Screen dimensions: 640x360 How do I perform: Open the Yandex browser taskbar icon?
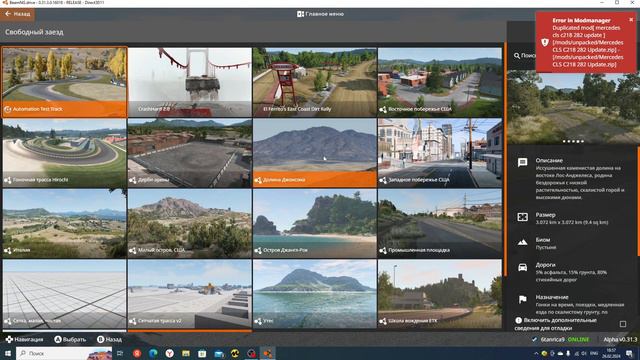[x=169, y=353]
